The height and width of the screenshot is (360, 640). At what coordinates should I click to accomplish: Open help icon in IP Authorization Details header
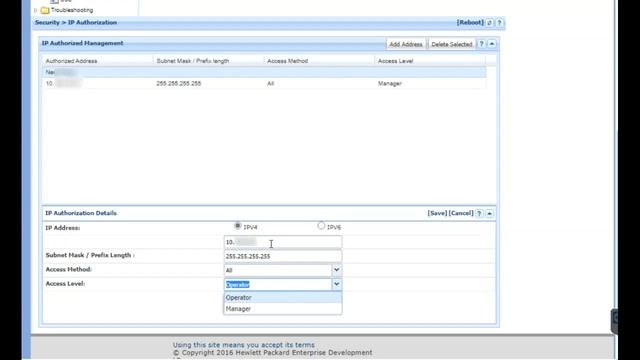point(479,213)
